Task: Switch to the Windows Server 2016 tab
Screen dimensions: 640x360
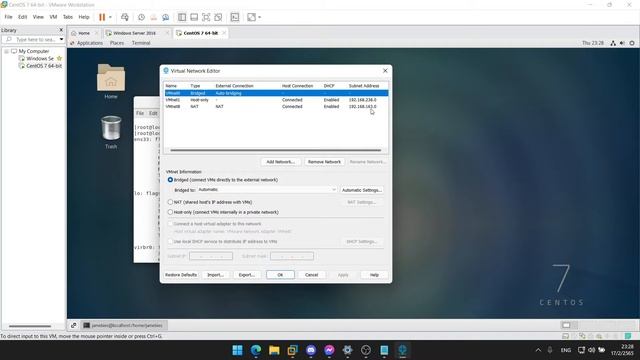Action: pos(134,33)
